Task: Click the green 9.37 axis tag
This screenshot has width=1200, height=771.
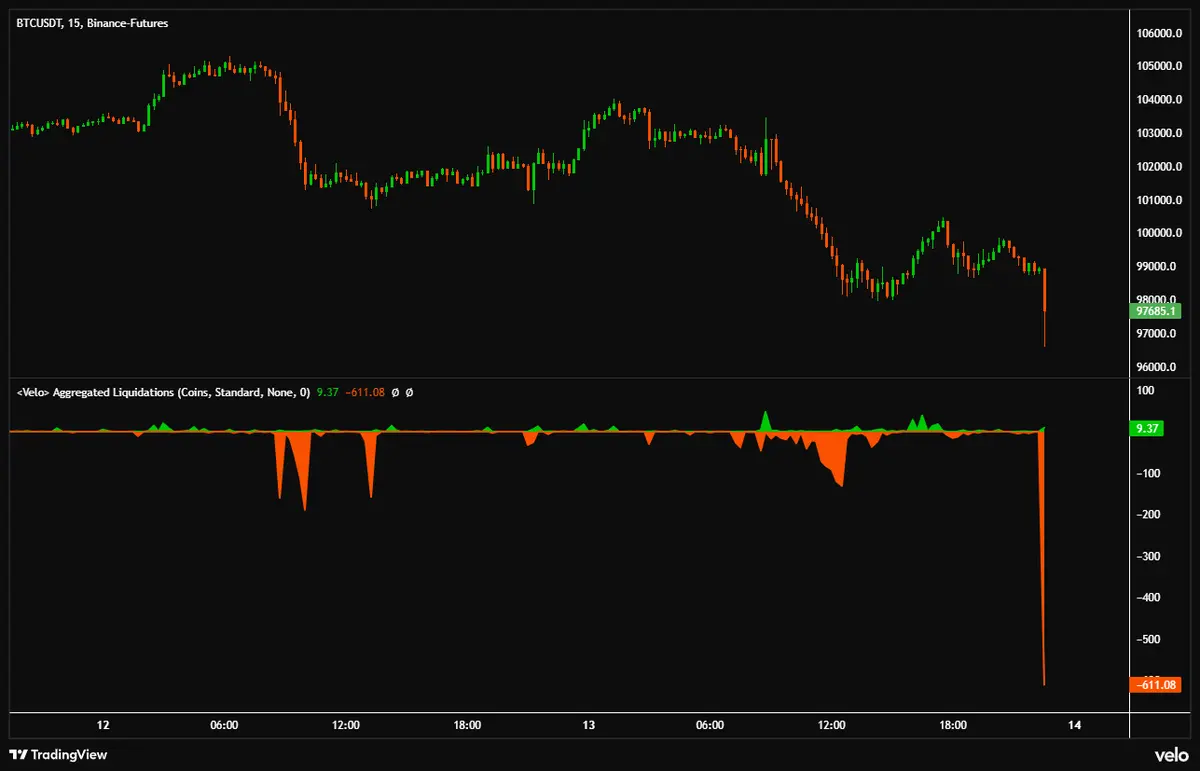Action: pos(1147,428)
